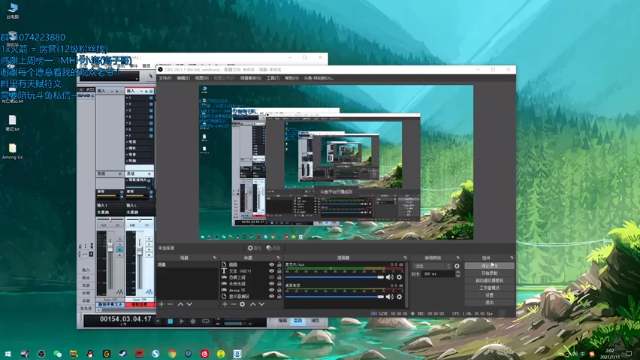Image resolution: width=640 pixels, height=360 pixels.
Task: Move the scene up with the arrow
Action: click(180, 304)
